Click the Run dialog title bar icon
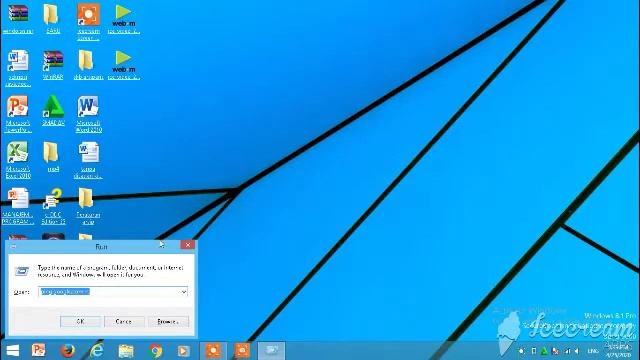Screen dimensions: 640x360 tap(13, 246)
